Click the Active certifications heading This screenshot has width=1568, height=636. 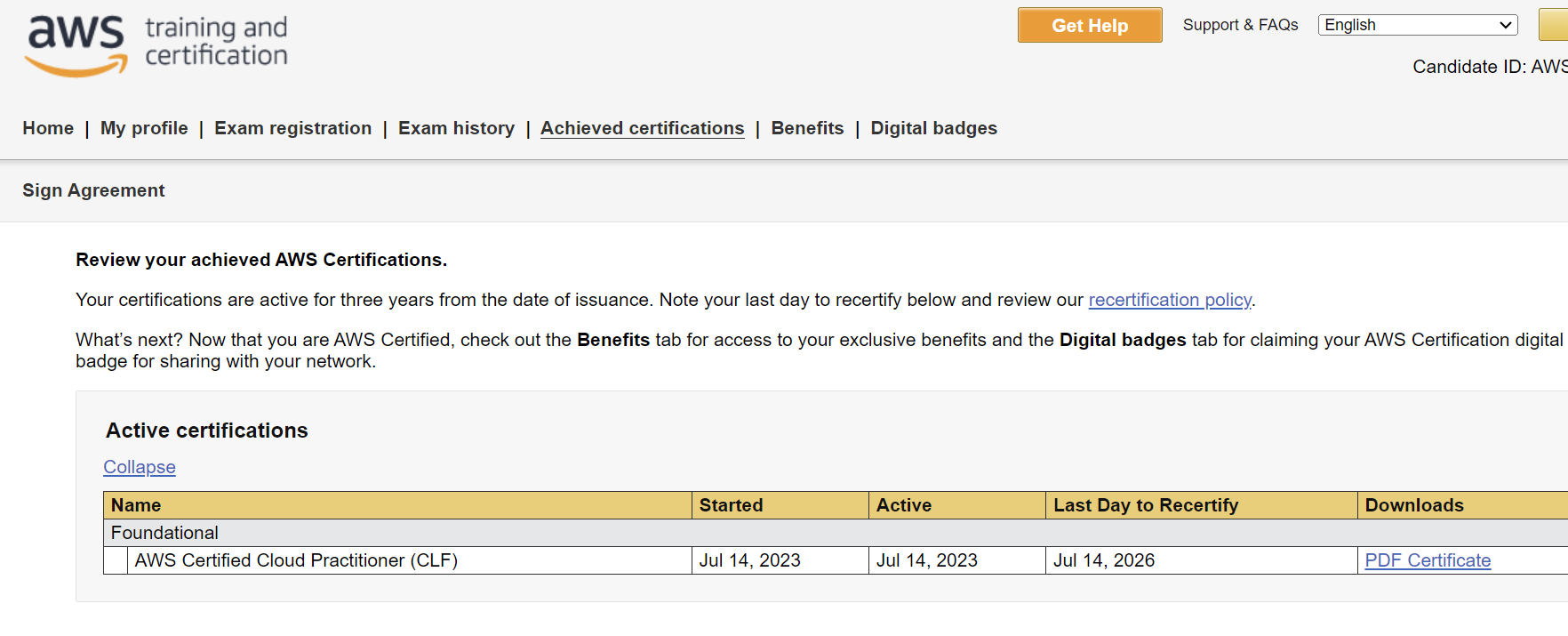pyautogui.click(x=207, y=431)
